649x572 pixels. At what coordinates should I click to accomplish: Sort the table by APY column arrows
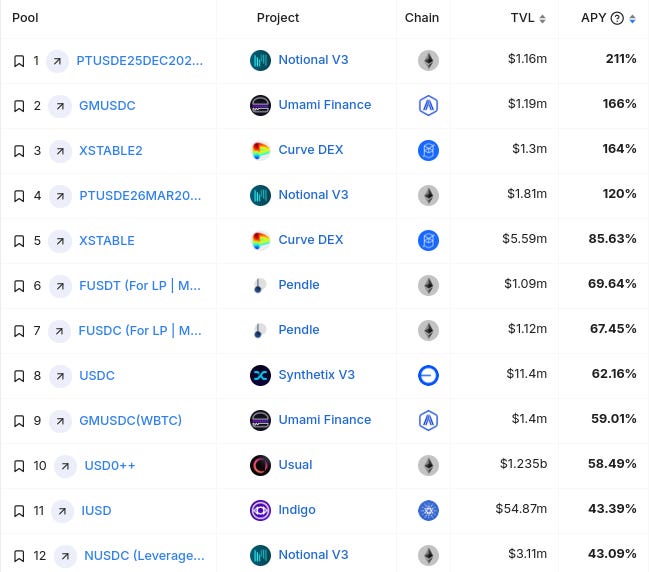(632, 19)
